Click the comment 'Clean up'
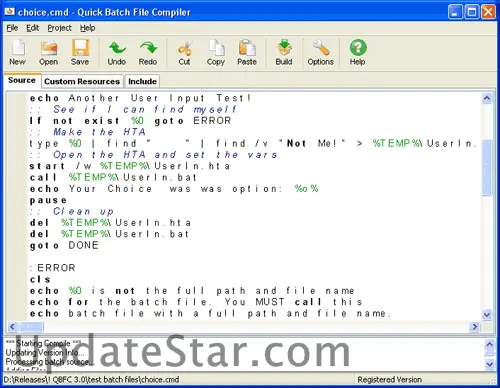The height and width of the screenshot is (388, 500). click(72, 212)
